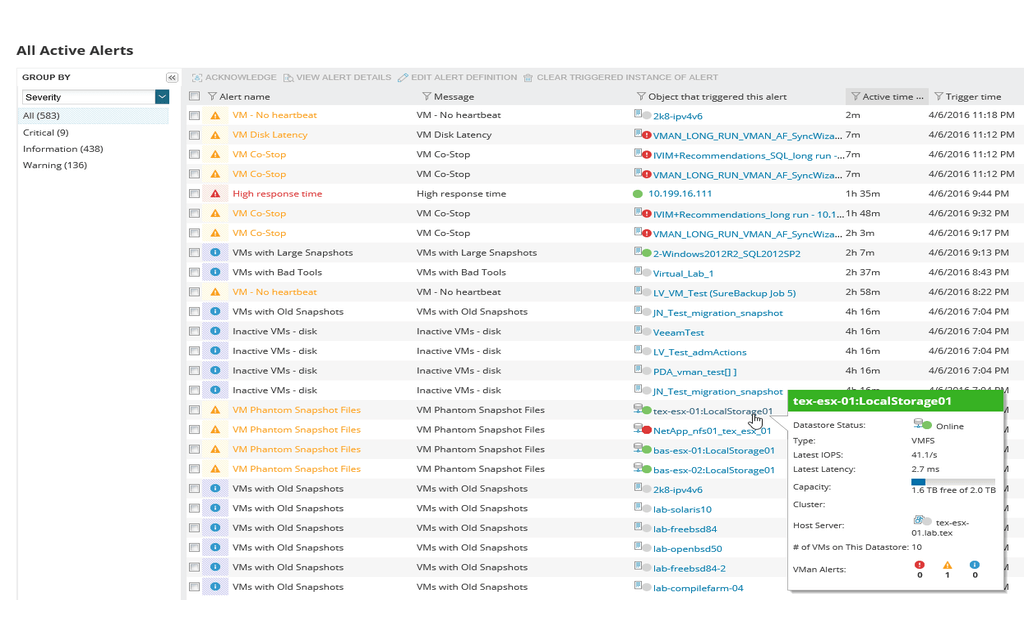Click the Capacity usage bar in the tooltip
Image resolution: width=1024 pixels, height=640 pixels.
pos(953,481)
